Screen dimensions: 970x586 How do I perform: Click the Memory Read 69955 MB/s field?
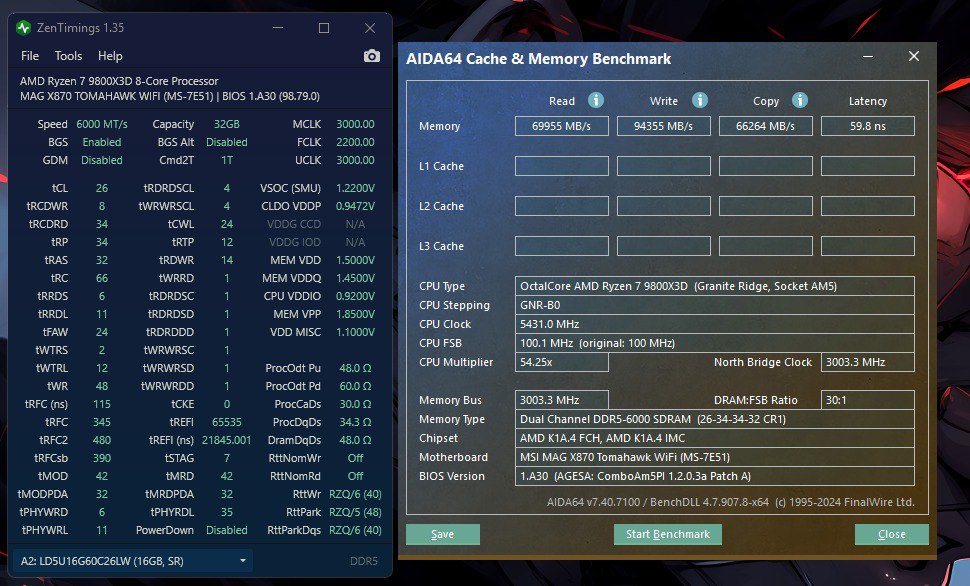(562, 126)
